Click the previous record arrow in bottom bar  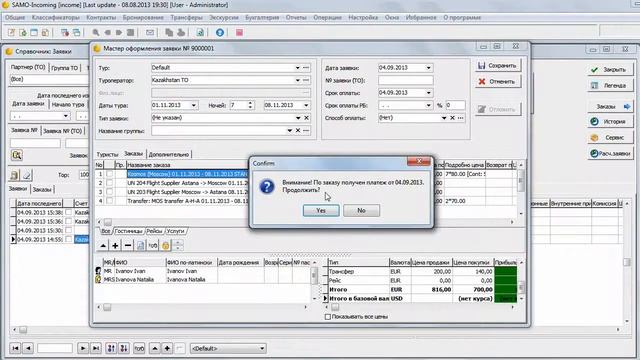click(28, 348)
